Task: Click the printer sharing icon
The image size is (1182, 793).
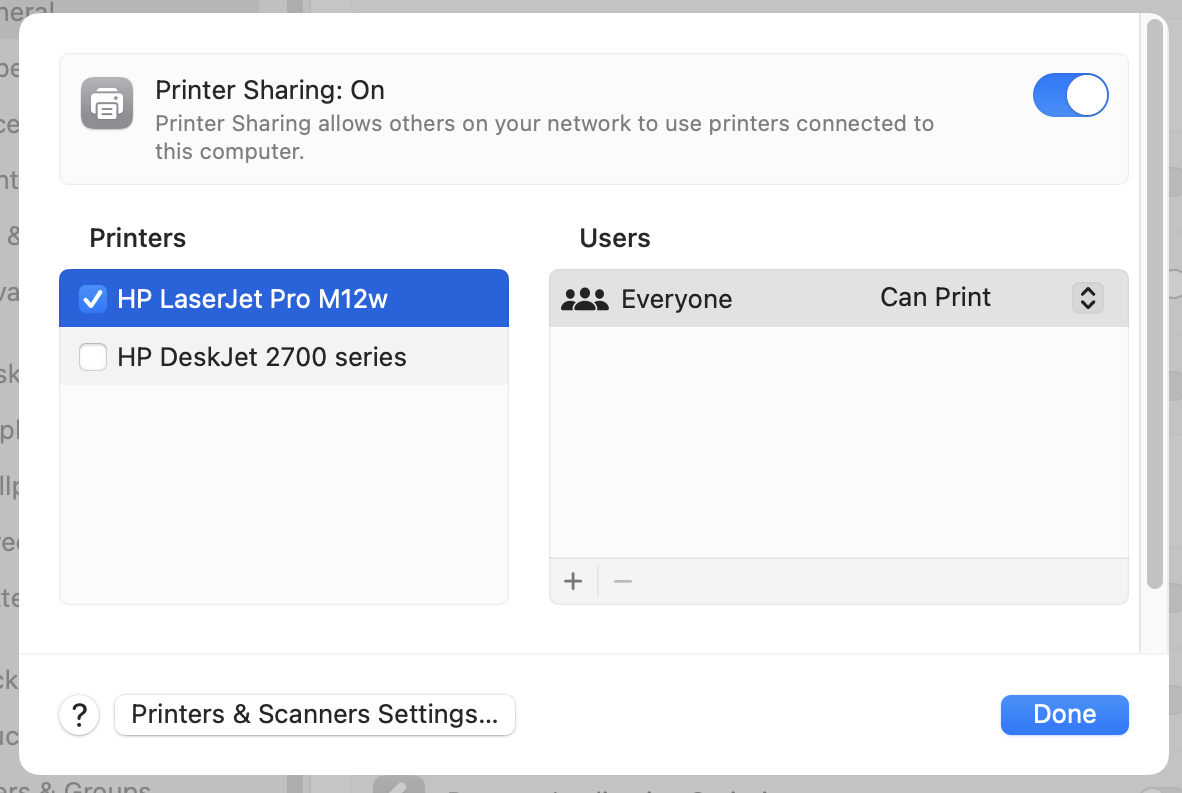Action: (106, 103)
